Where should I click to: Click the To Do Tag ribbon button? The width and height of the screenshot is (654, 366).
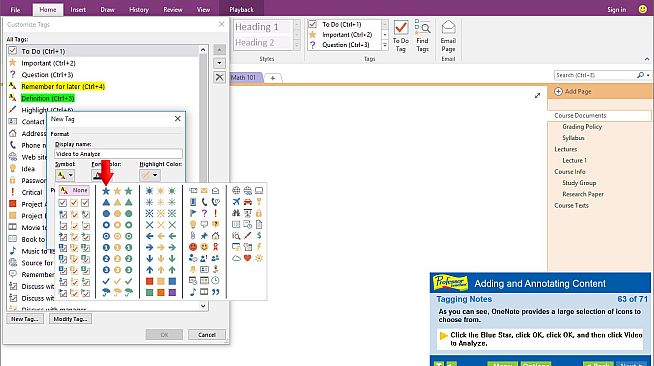click(400, 36)
